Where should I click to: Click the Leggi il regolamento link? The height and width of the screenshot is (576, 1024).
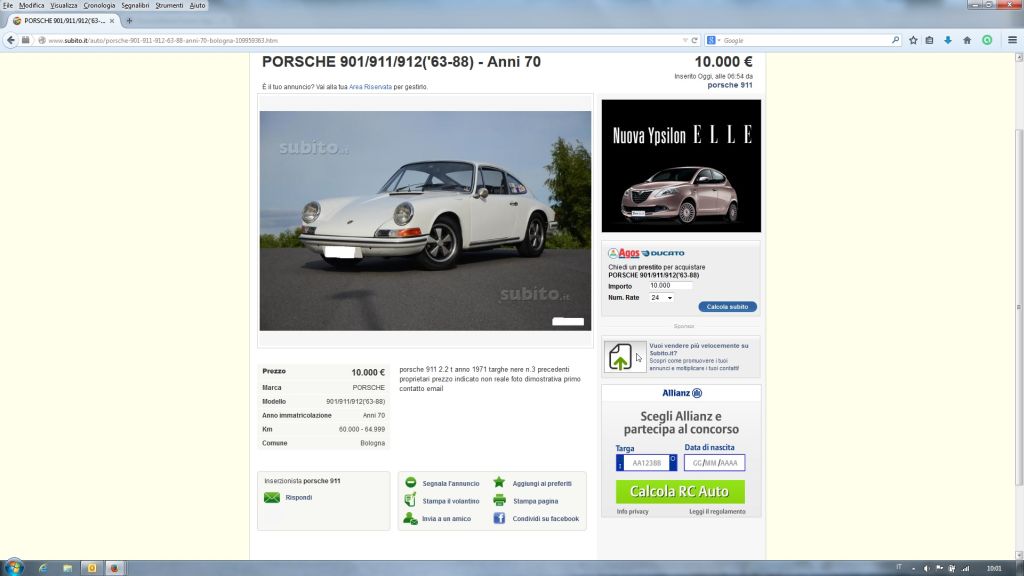[x=717, y=512]
